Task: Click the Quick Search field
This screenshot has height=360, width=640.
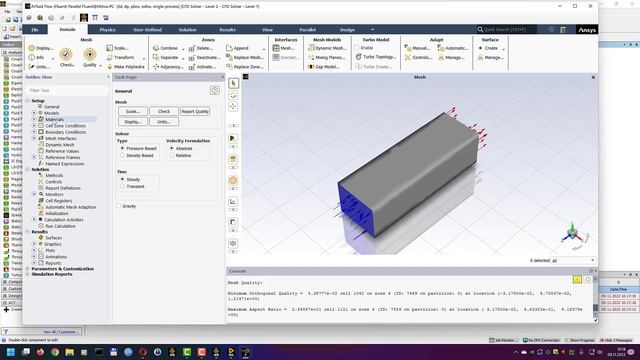Action: tap(508, 29)
